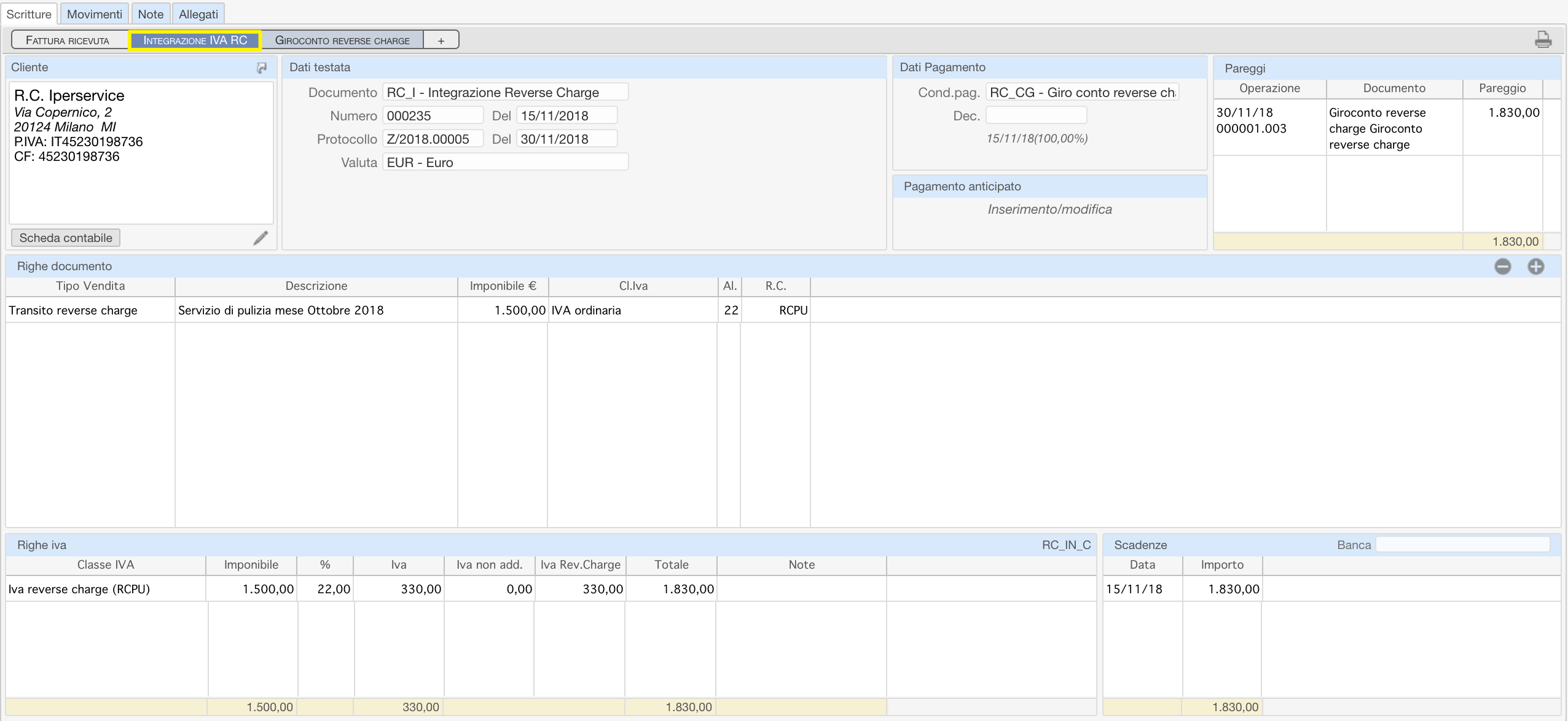The height and width of the screenshot is (721, 1568).
Task: Select the Giroconto reverse charge entry tab
Action: pos(342,40)
